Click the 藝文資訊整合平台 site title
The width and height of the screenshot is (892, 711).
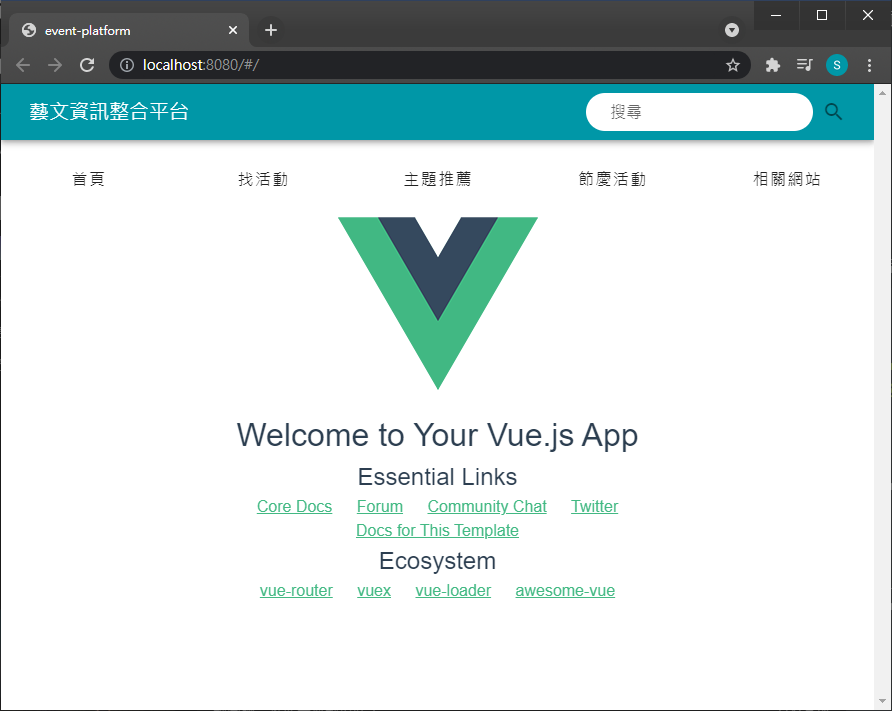(x=109, y=111)
